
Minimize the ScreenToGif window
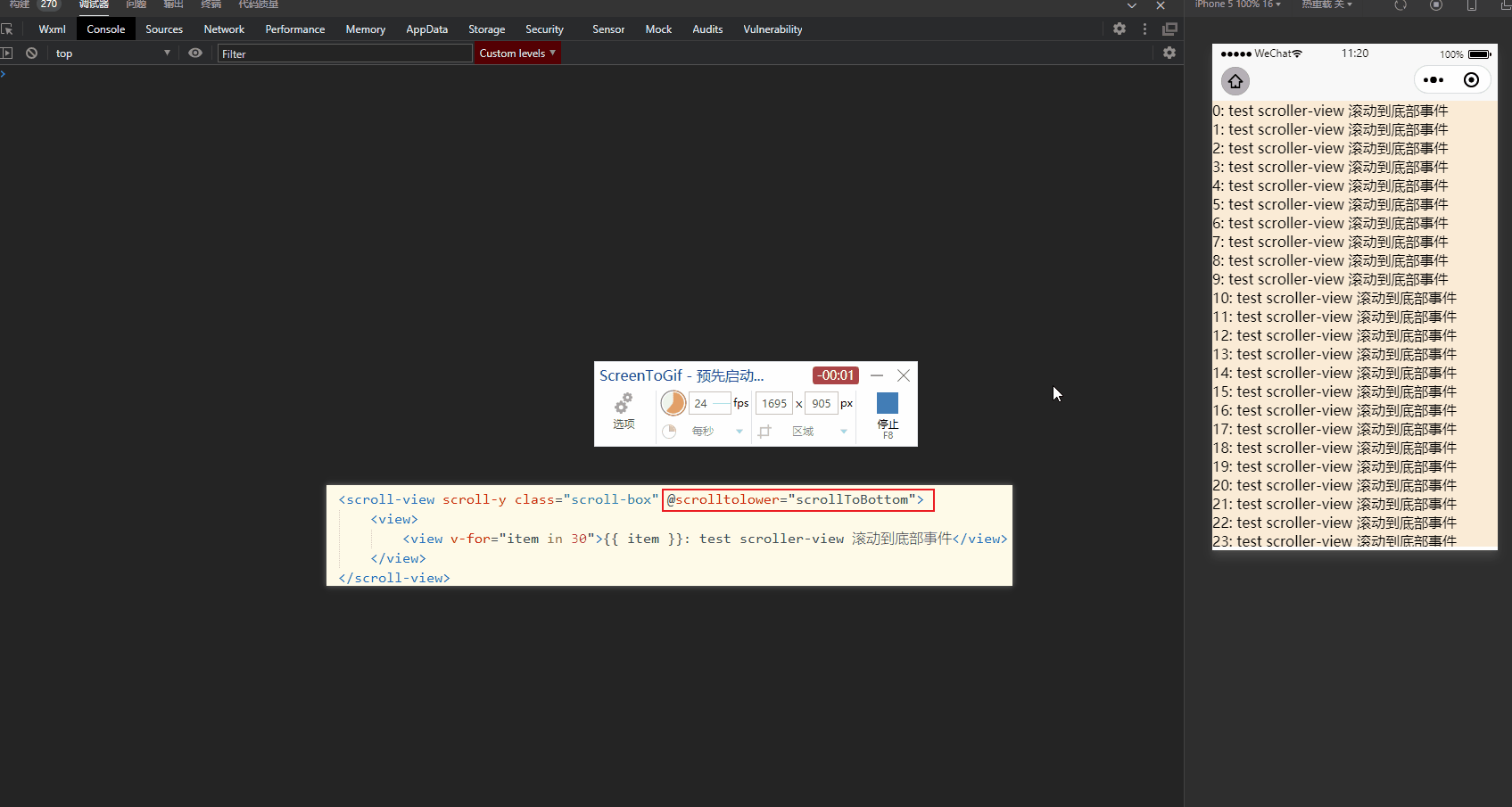coord(877,375)
